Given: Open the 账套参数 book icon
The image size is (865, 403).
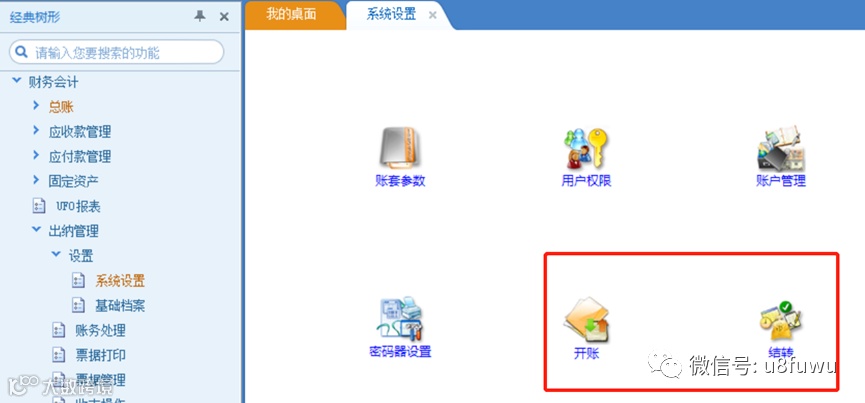Looking at the screenshot, I should coord(399,147).
